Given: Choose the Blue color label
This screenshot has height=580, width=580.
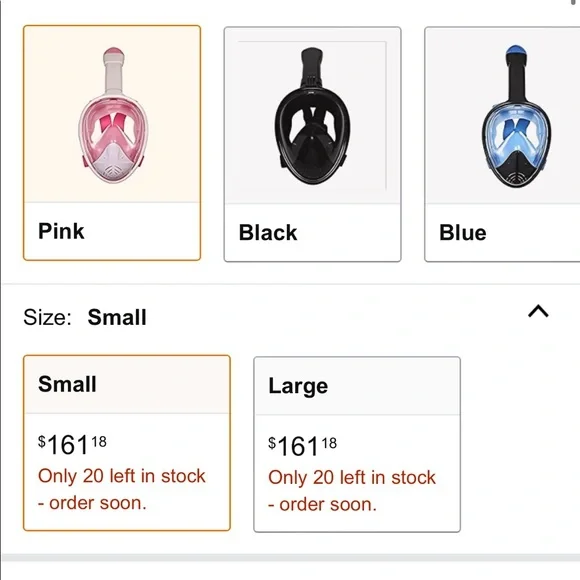Looking at the screenshot, I should pos(463,233).
